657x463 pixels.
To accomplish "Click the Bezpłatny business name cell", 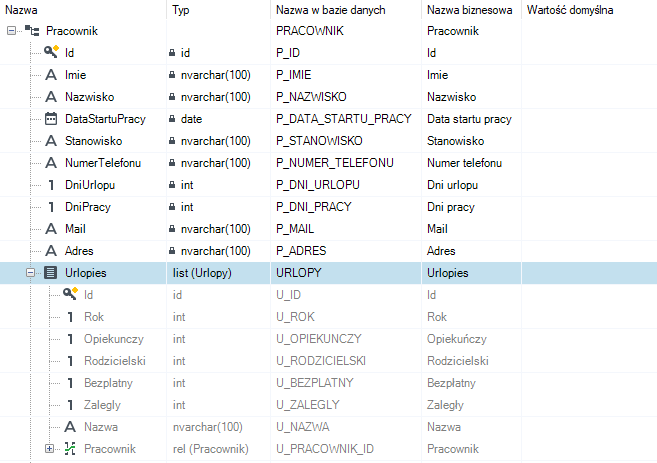I will click(x=471, y=383).
